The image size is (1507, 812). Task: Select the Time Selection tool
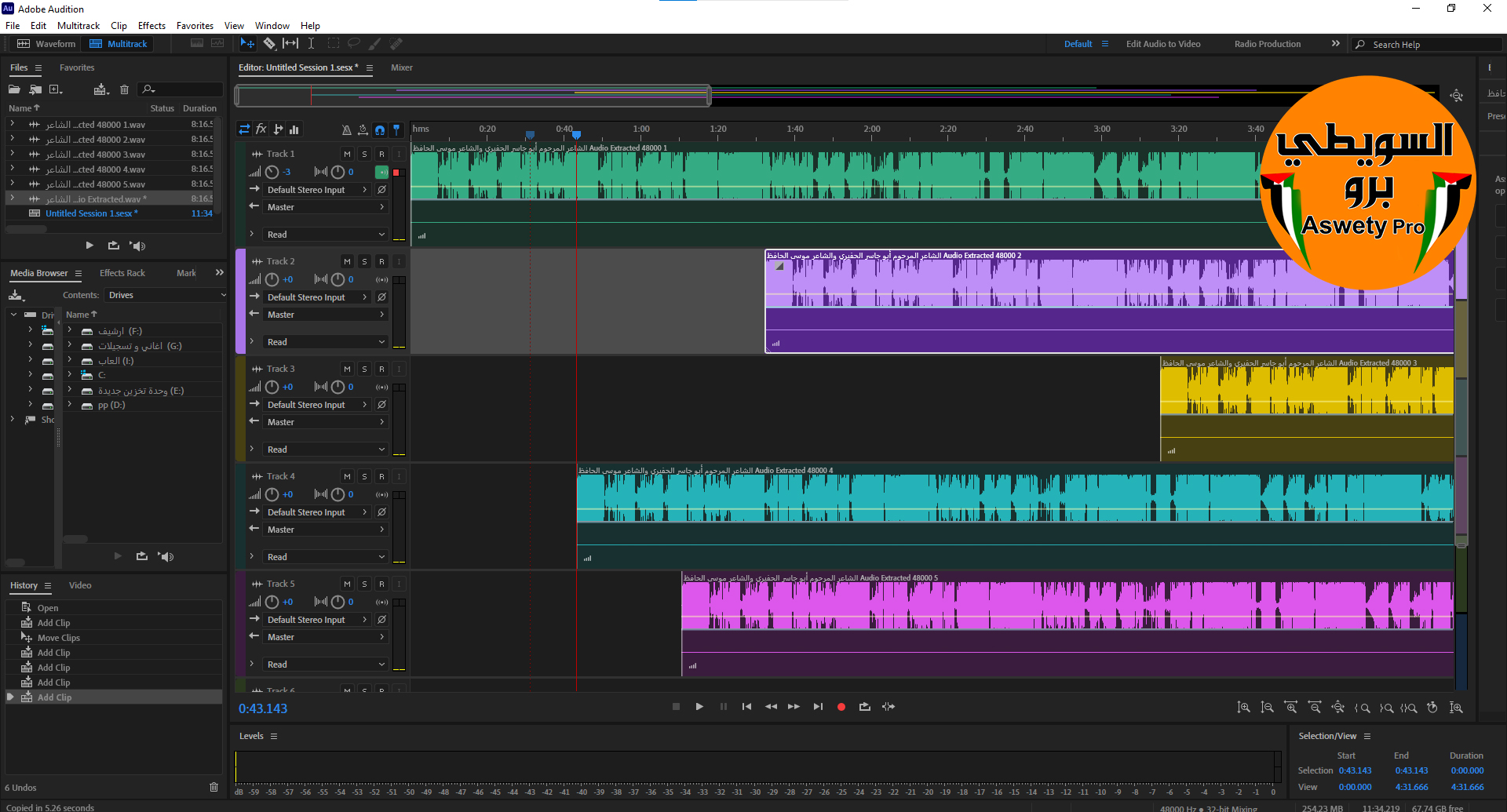pyautogui.click(x=311, y=44)
